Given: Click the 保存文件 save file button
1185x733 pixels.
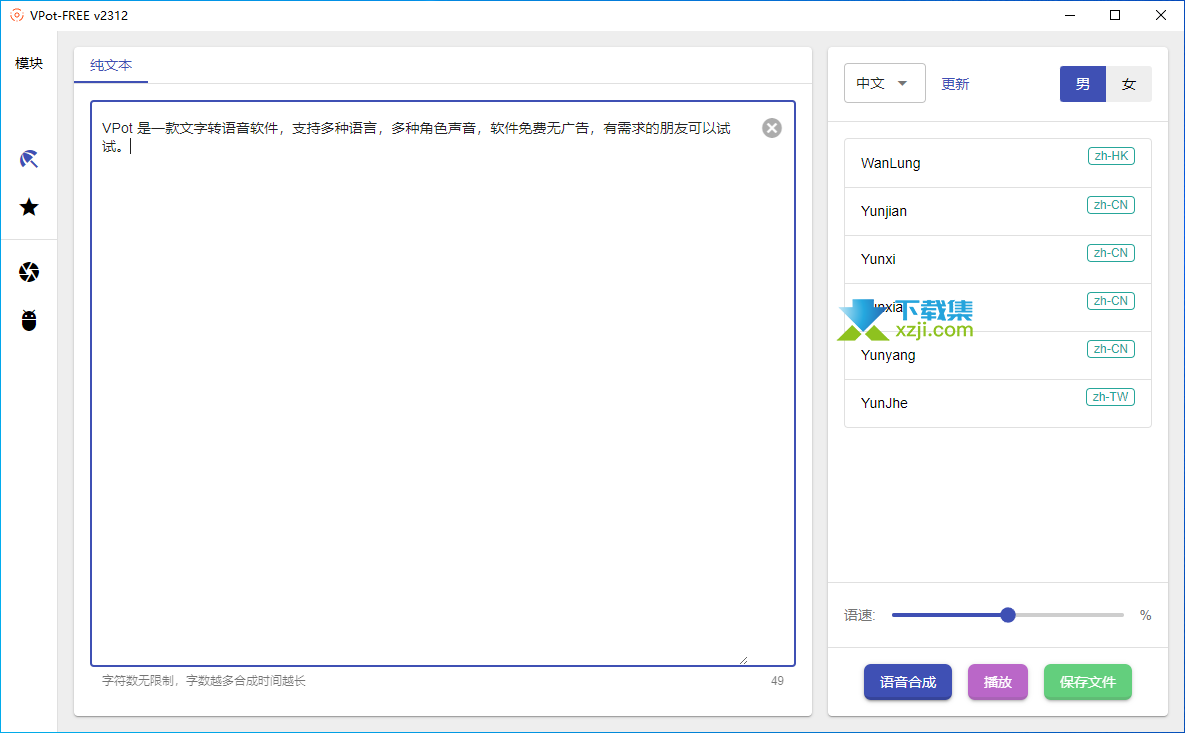Looking at the screenshot, I should tap(1088, 682).
